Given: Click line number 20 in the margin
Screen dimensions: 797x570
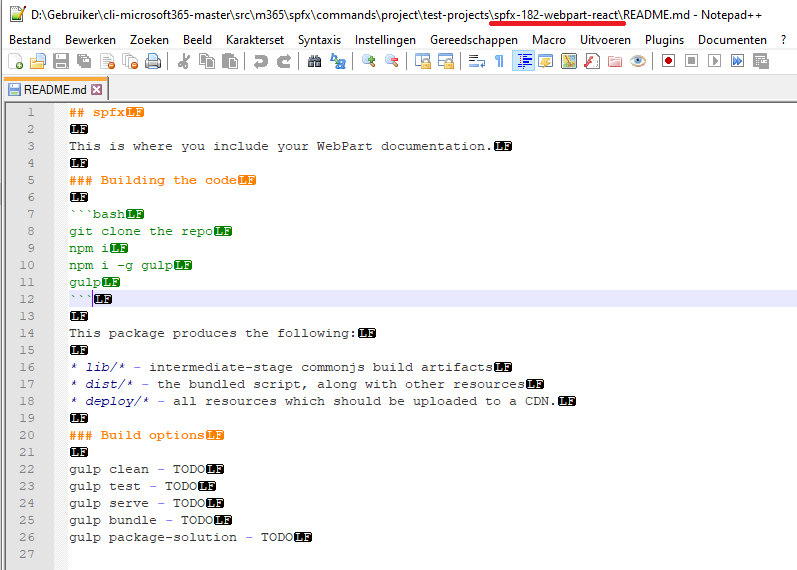Looking at the screenshot, I should [x=27, y=435].
